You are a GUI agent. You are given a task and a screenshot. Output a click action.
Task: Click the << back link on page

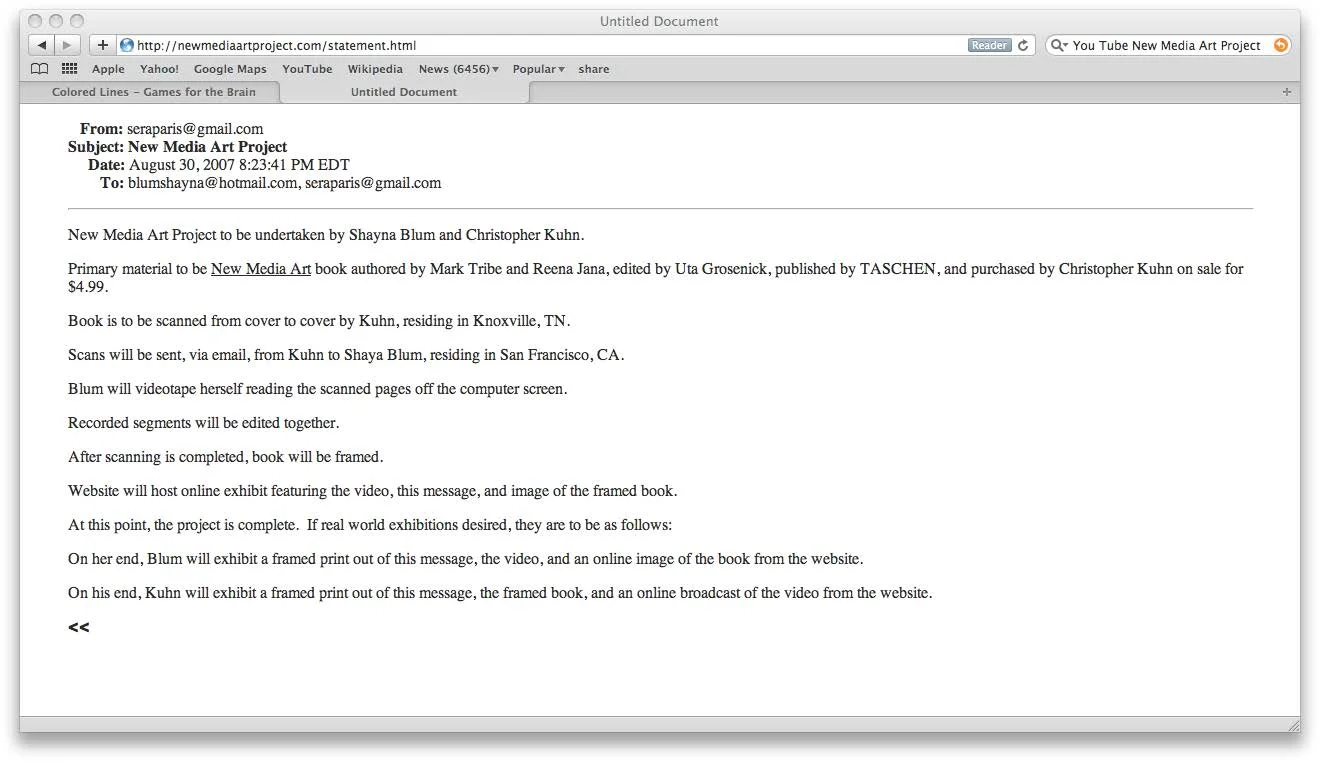[79, 627]
